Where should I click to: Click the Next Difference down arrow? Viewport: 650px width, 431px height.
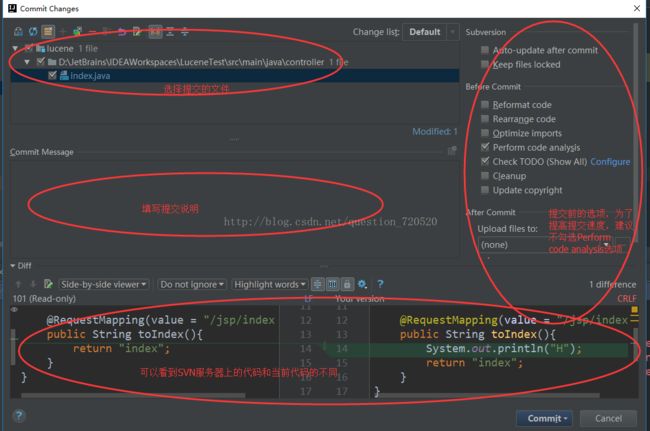pyautogui.click(x=33, y=284)
